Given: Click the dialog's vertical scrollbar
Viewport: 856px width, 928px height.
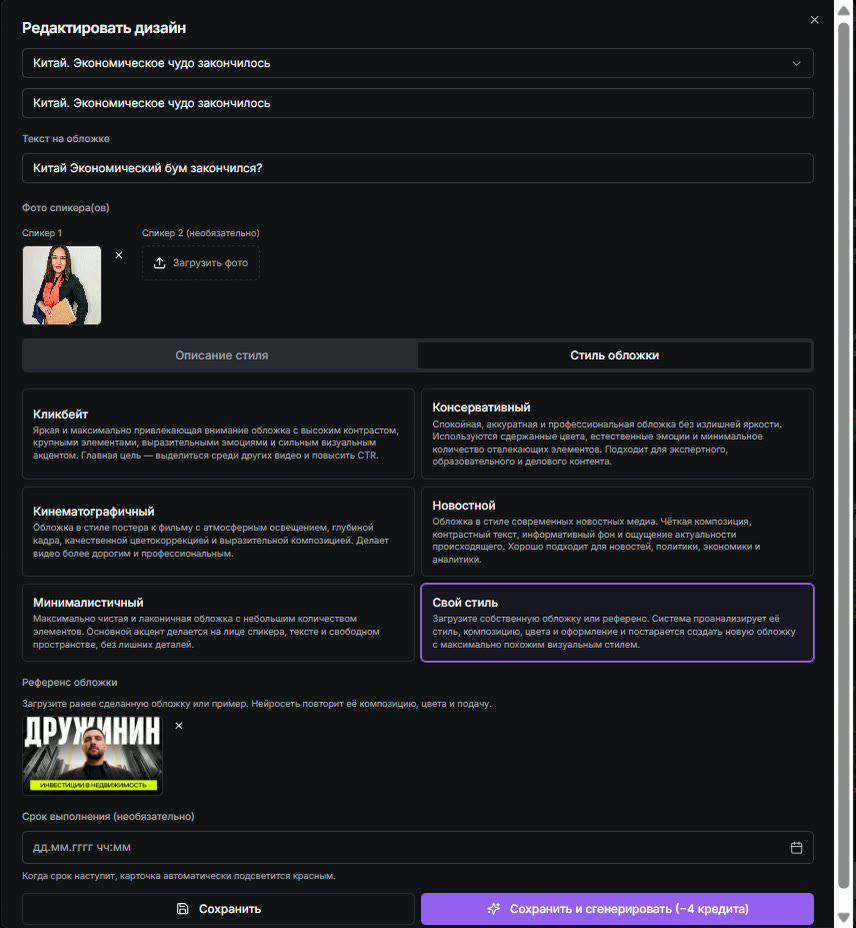Looking at the screenshot, I should tap(844, 456).
